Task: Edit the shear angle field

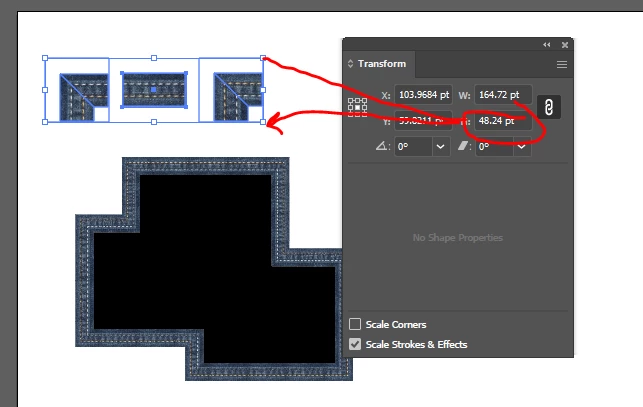Action: [494, 146]
